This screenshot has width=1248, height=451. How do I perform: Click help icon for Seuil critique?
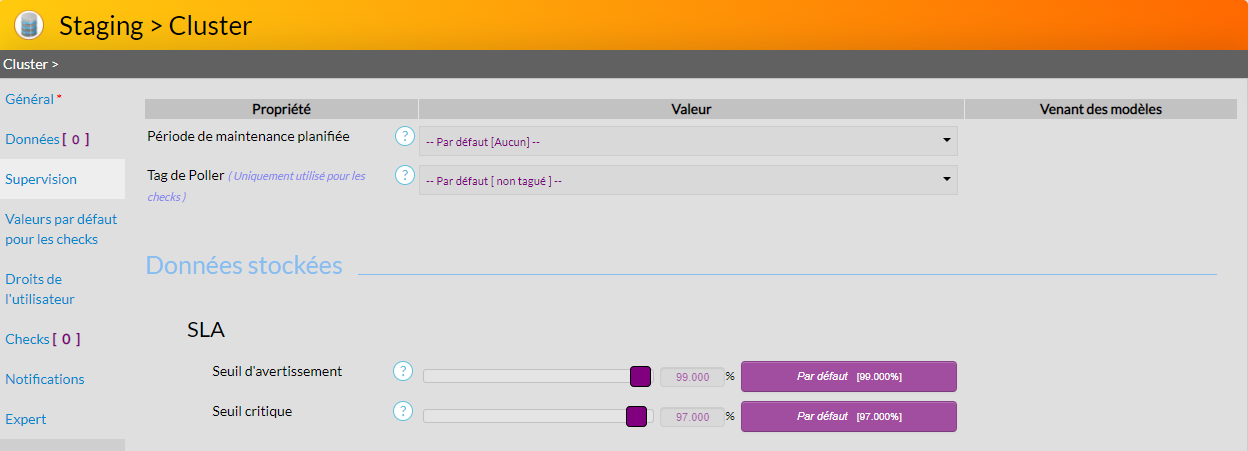pos(403,411)
